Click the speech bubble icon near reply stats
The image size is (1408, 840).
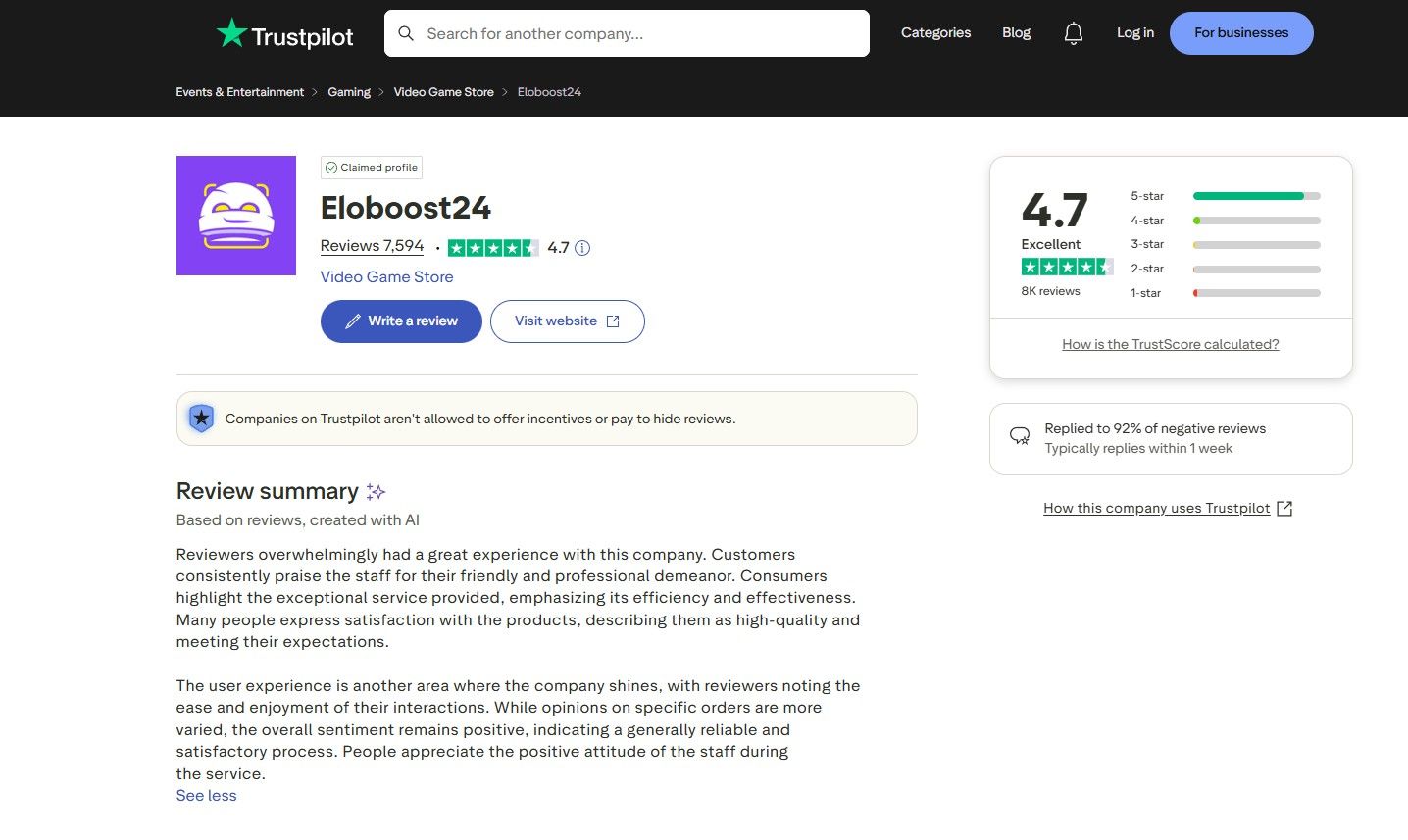coord(1020,436)
